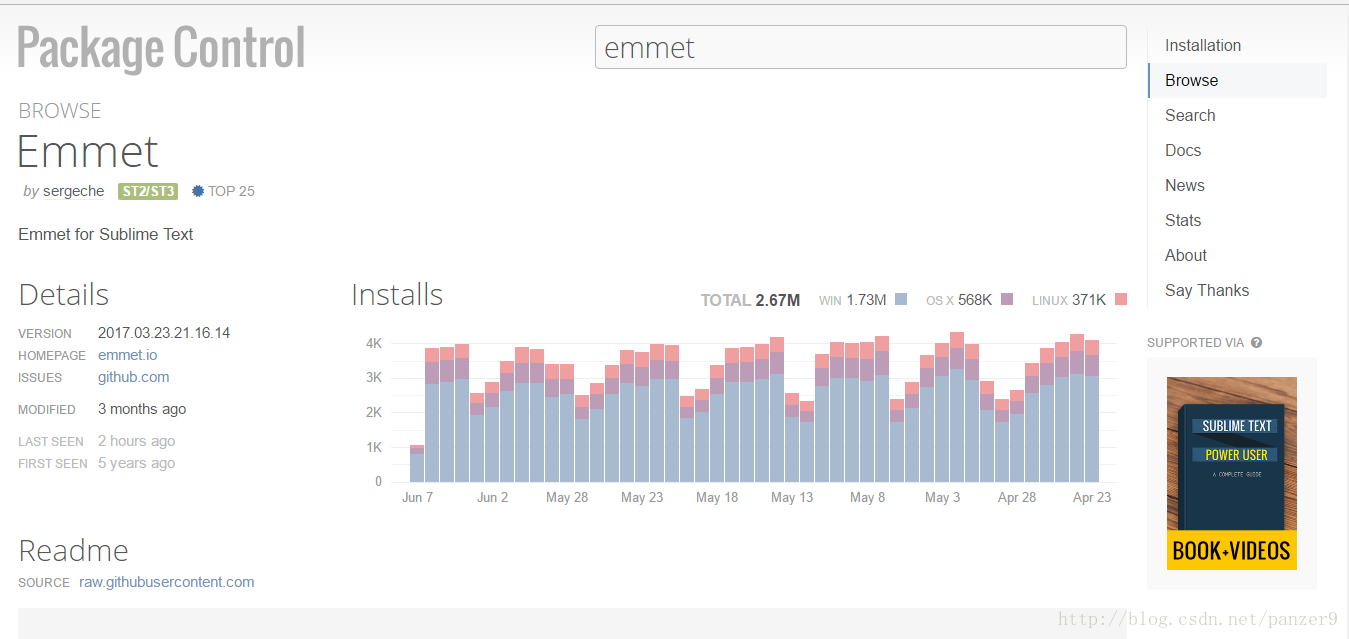This screenshot has width=1349, height=639.
Task: Click the Emmet package title
Action: tap(88, 151)
